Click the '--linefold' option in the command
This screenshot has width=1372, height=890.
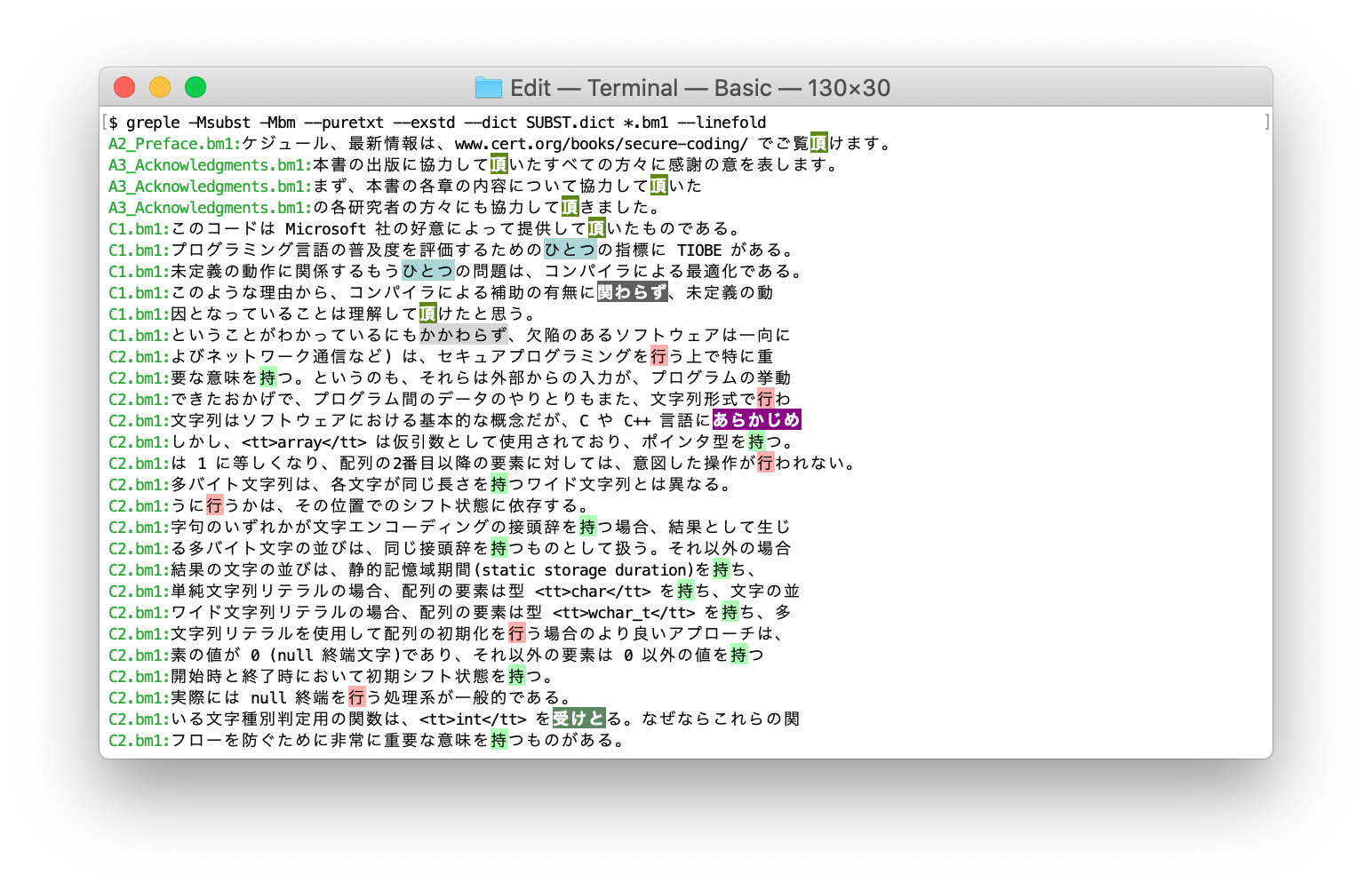click(x=722, y=123)
